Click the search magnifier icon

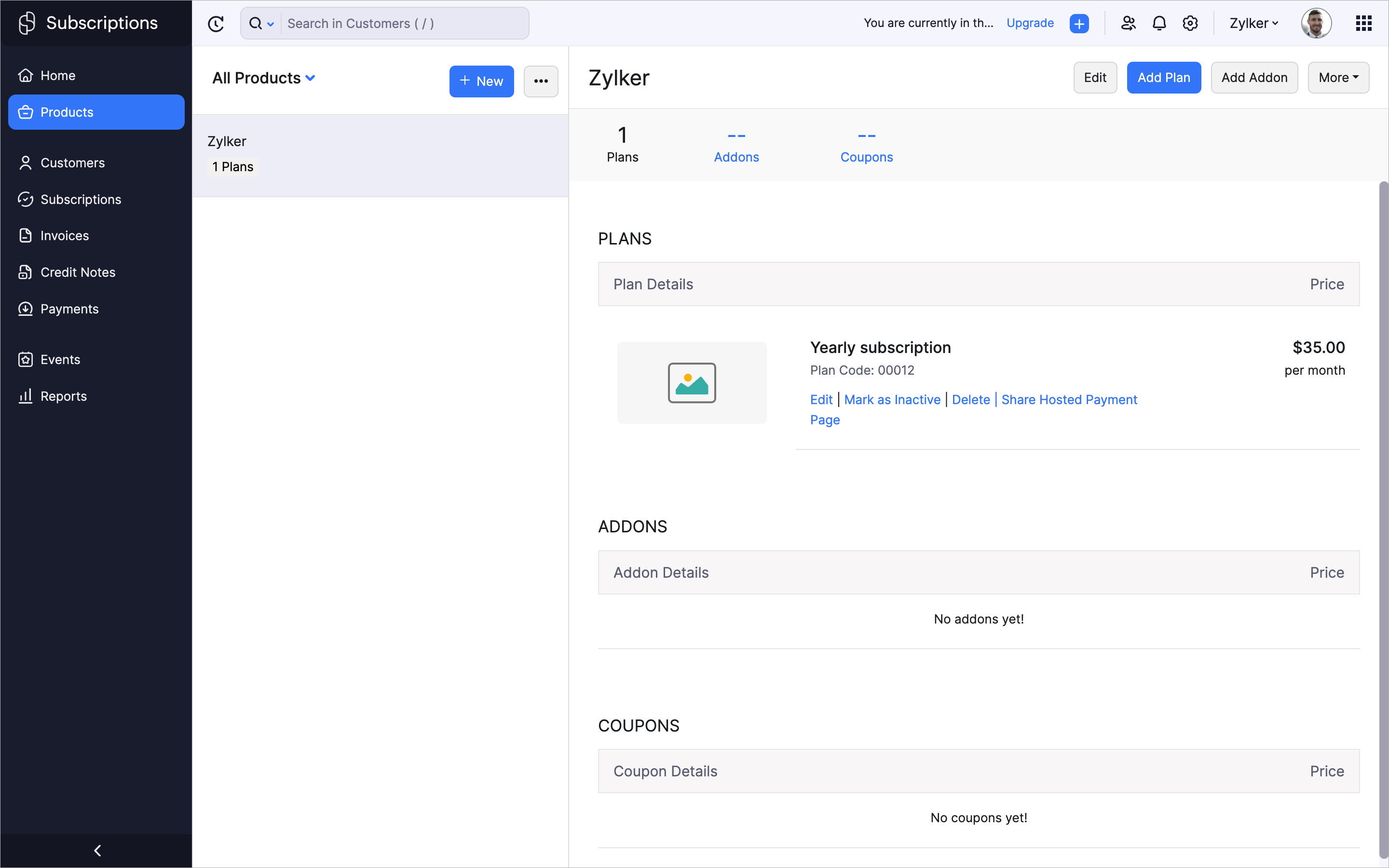click(x=256, y=24)
